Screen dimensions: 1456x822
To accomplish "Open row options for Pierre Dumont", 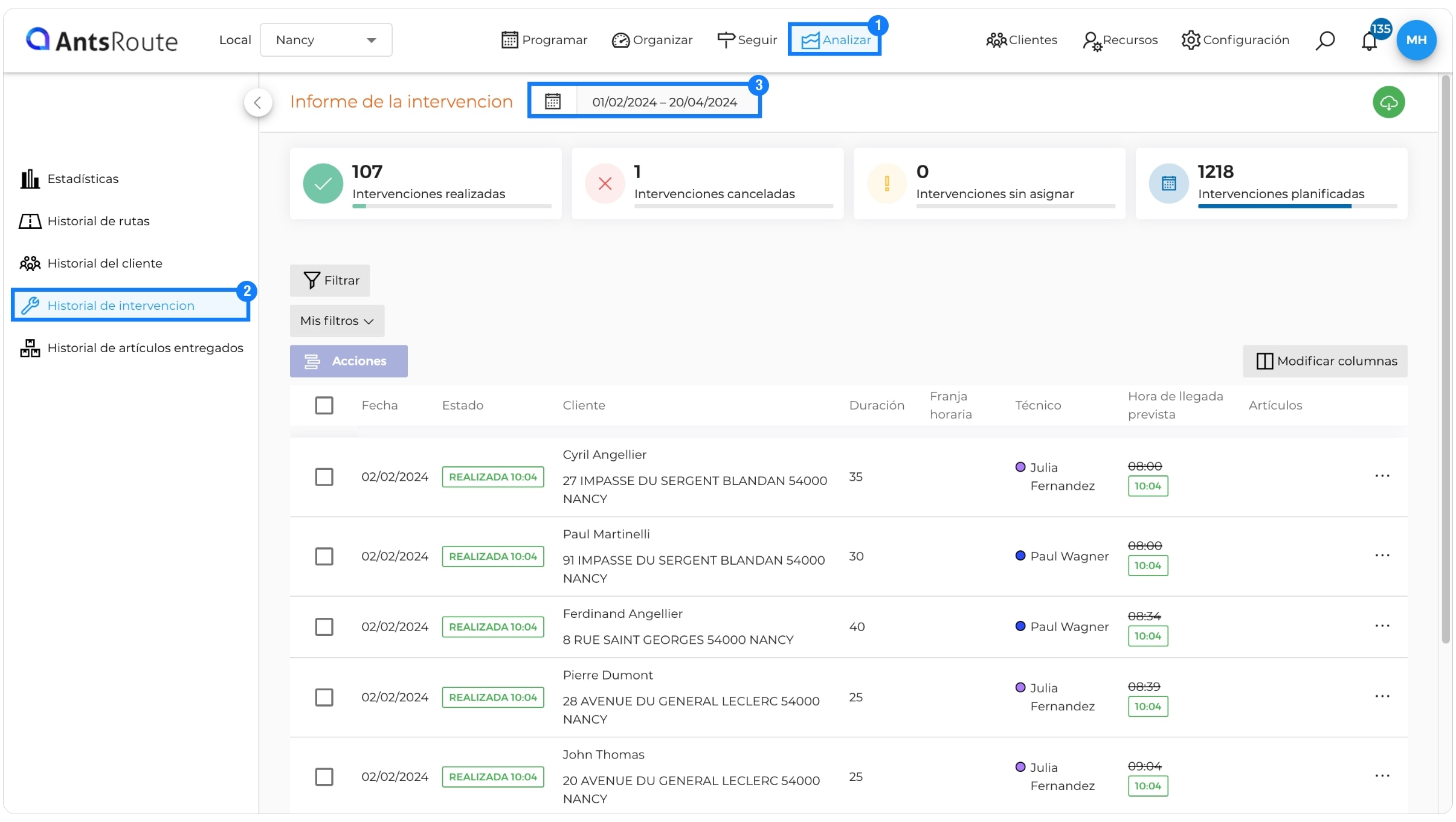I will click(1382, 696).
